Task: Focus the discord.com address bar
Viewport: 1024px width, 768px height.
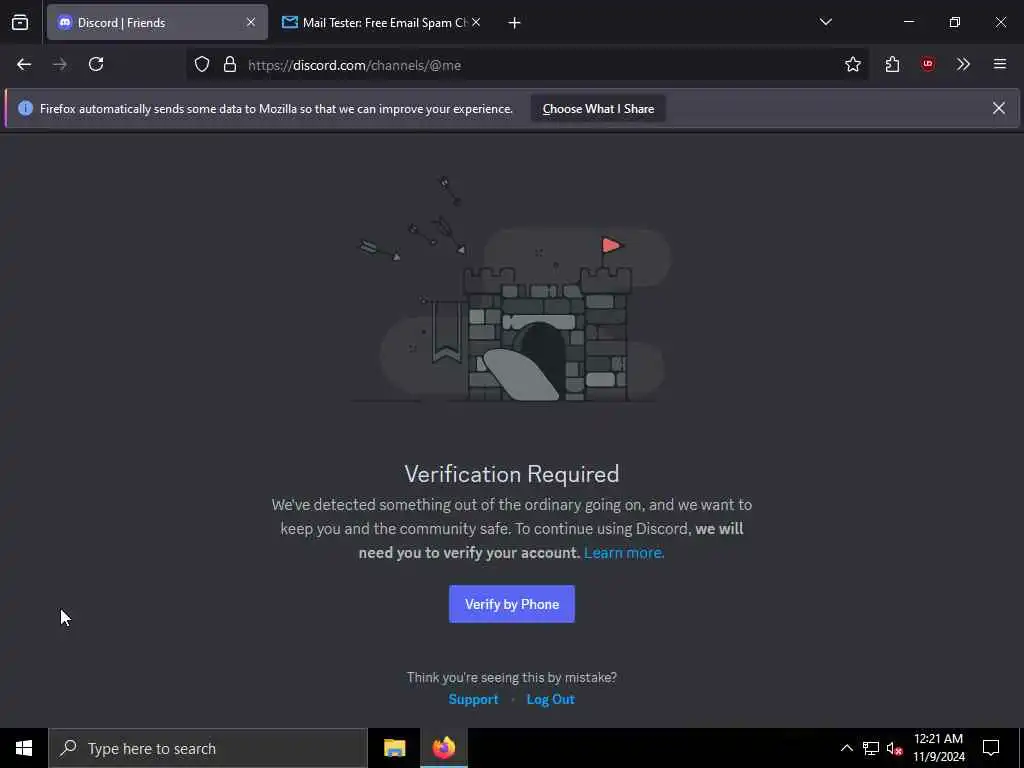Action: point(527,65)
